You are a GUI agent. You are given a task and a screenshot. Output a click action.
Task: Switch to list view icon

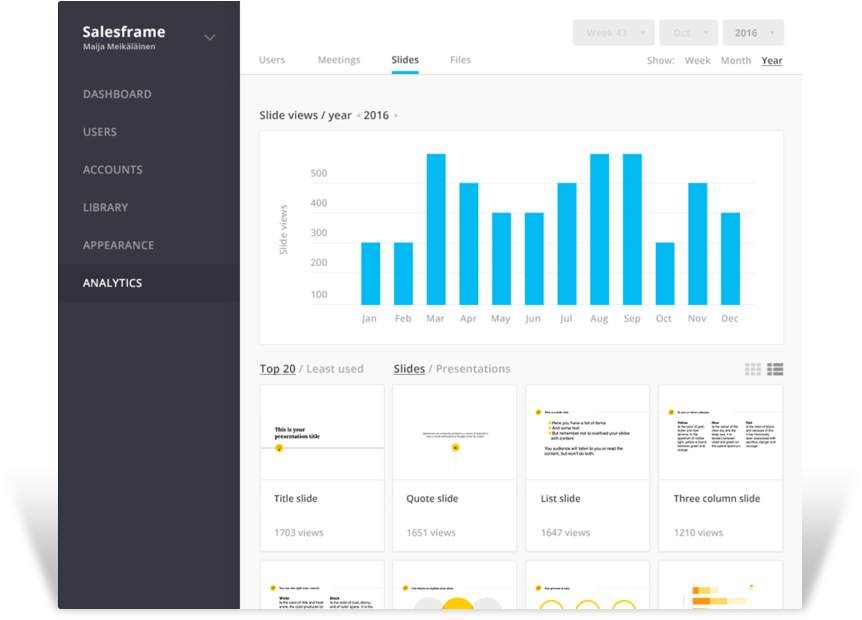[x=775, y=369]
